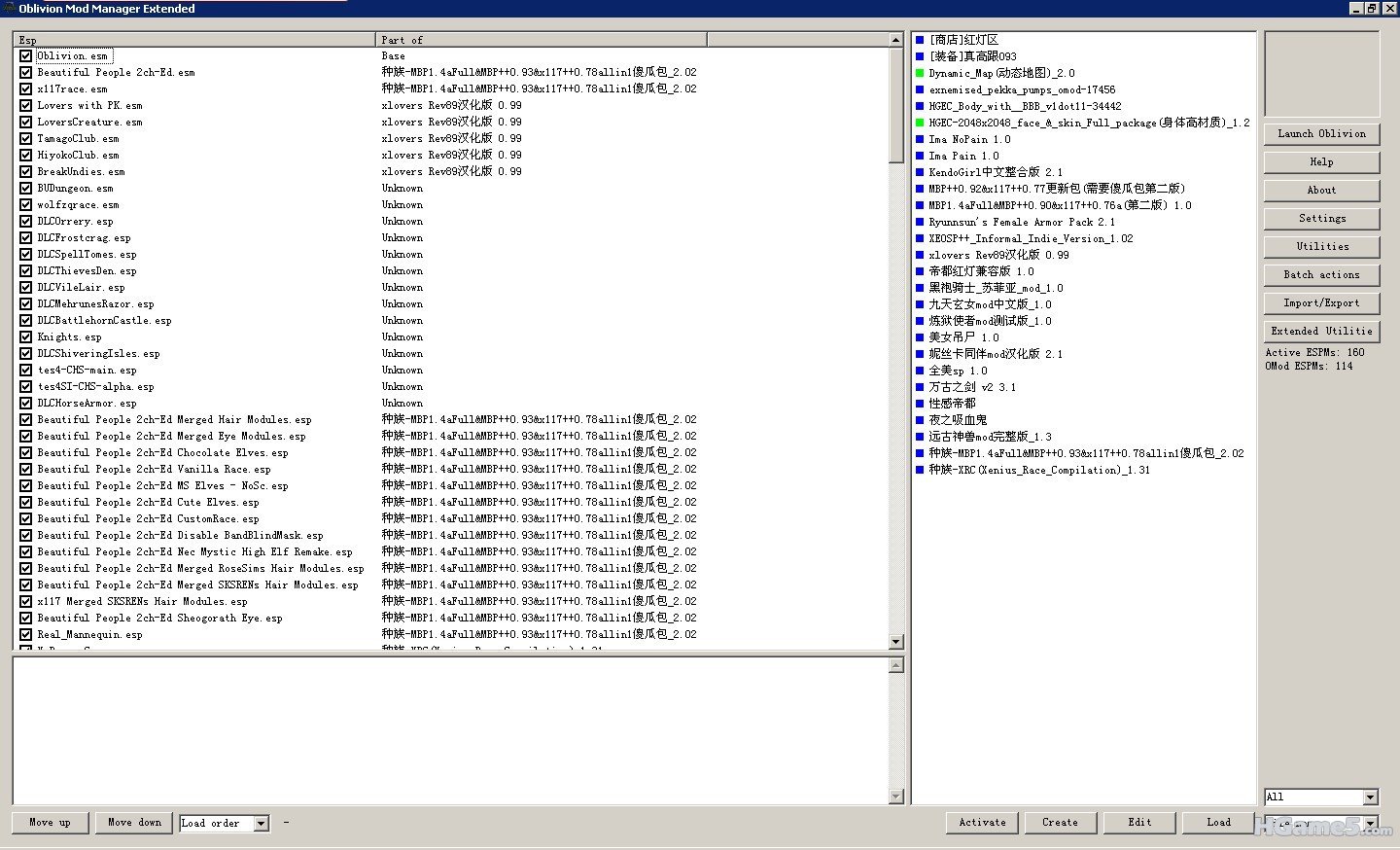Toggle x117race.esm checkbox

(x=25, y=89)
